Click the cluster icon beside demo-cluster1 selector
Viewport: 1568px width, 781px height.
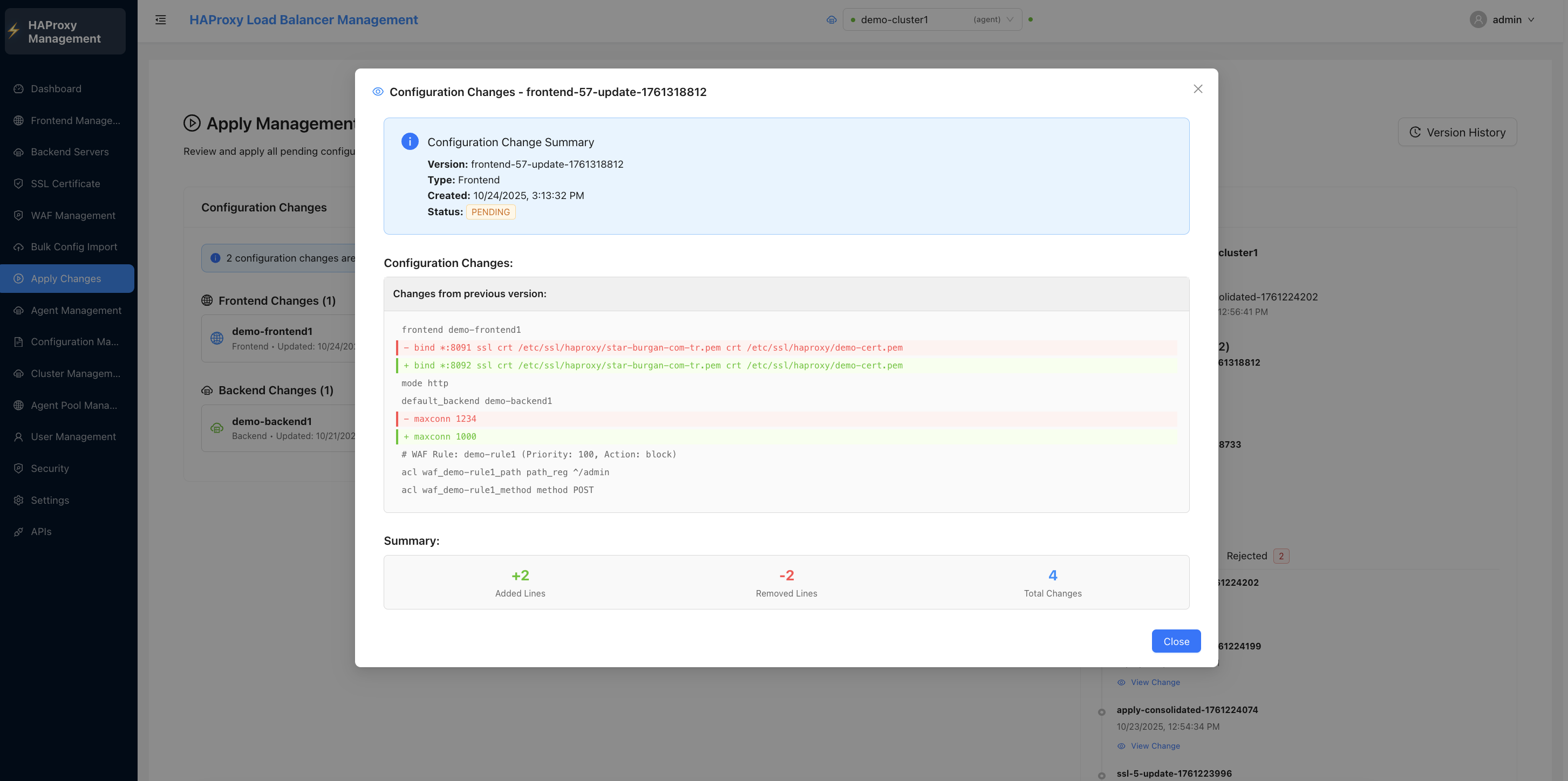pos(831,19)
